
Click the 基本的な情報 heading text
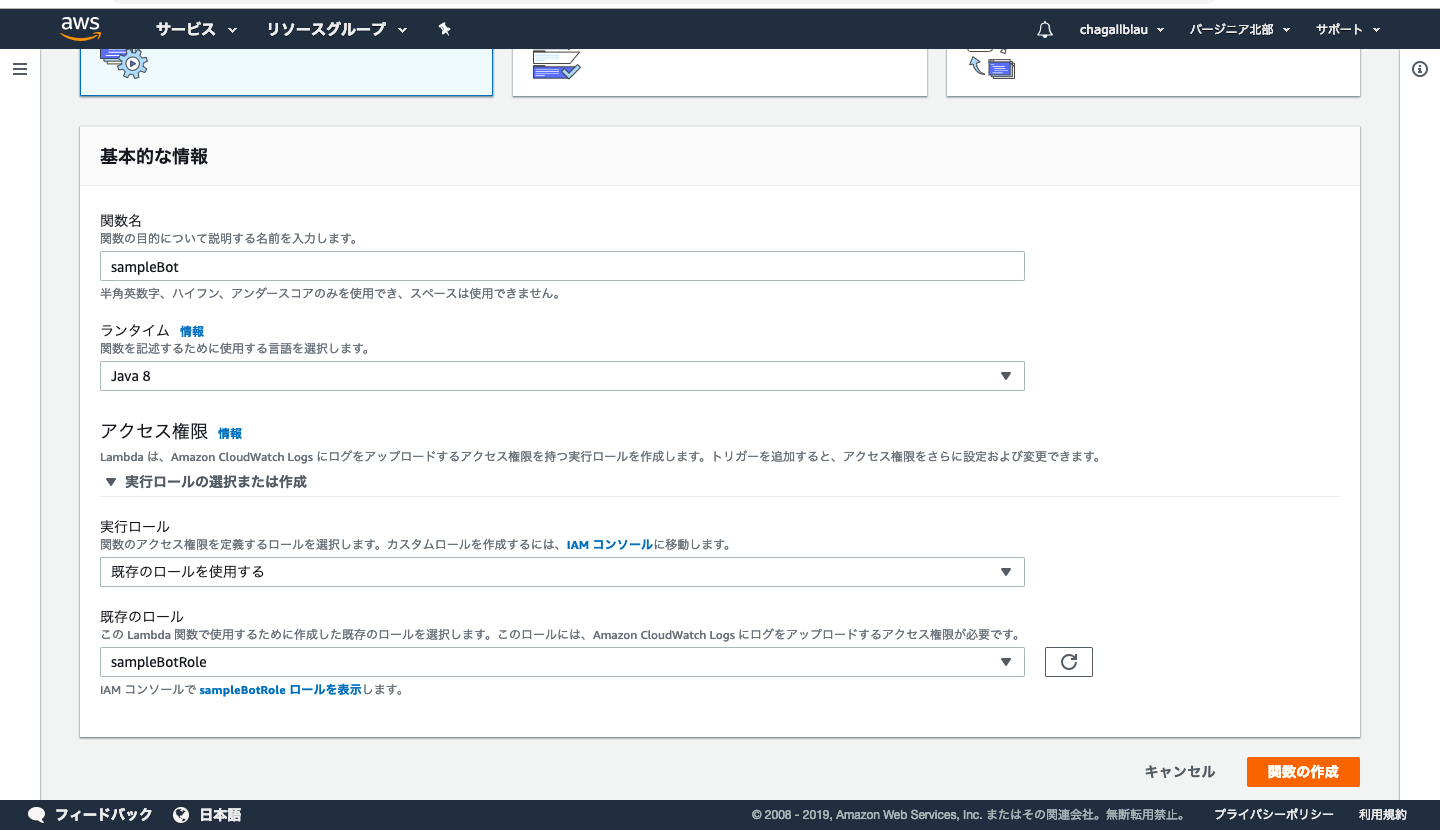(x=154, y=157)
